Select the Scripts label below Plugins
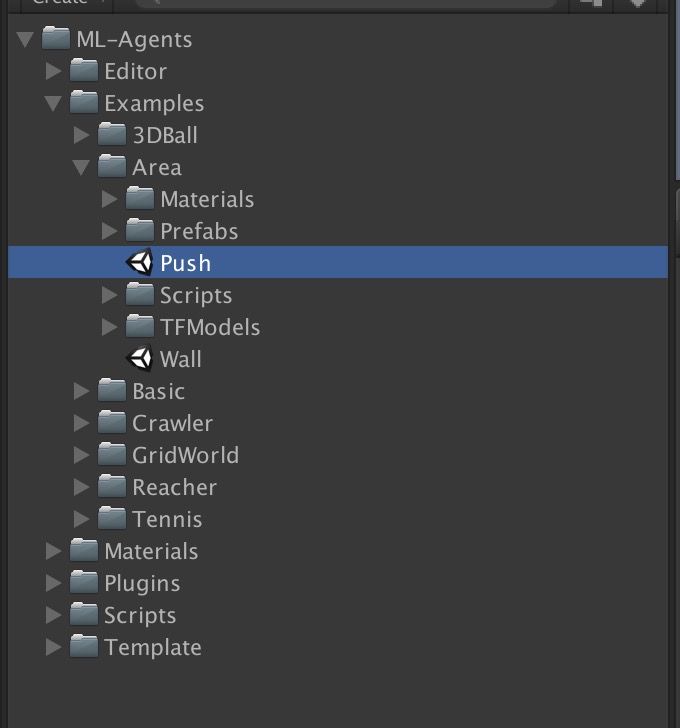 click(x=140, y=617)
